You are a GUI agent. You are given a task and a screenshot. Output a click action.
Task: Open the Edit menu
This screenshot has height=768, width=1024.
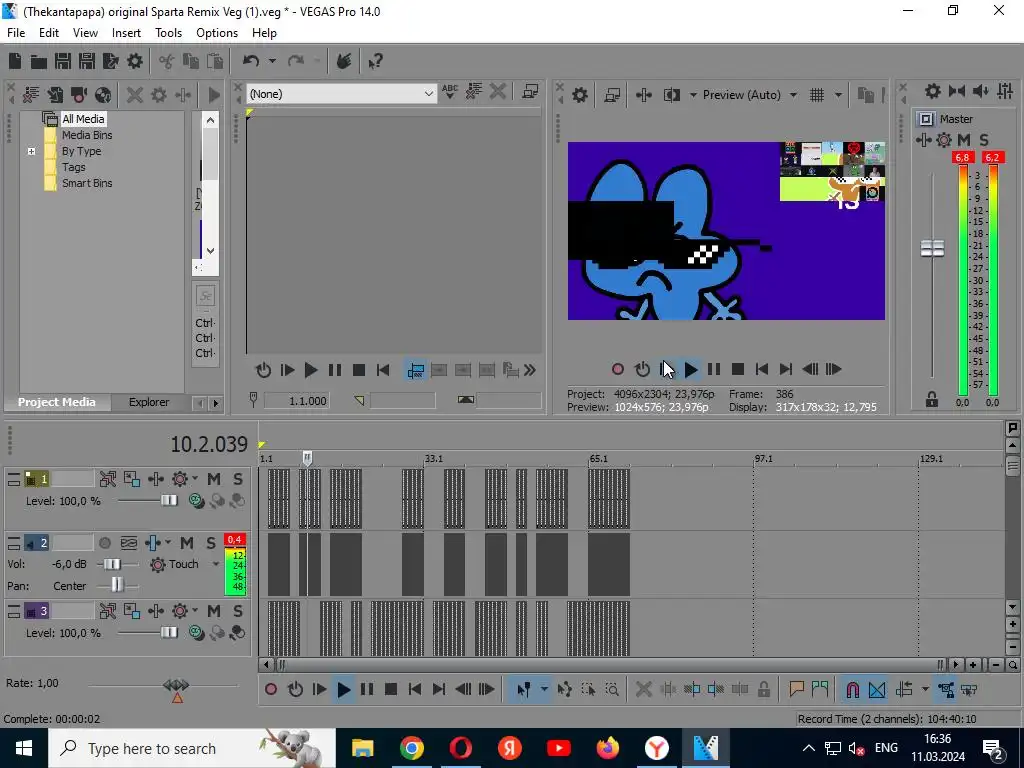(48, 33)
